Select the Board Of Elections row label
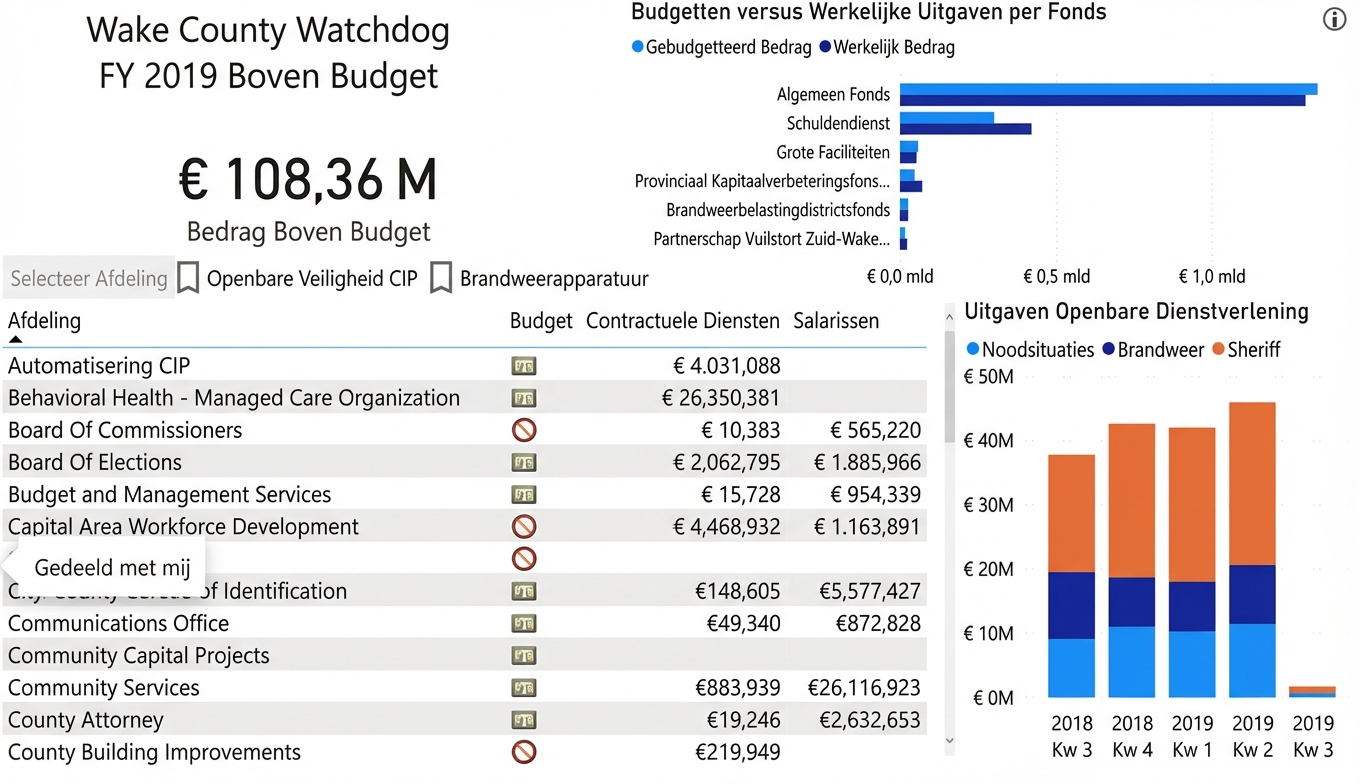The height and width of the screenshot is (784, 1360). click(x=94, y=462)
